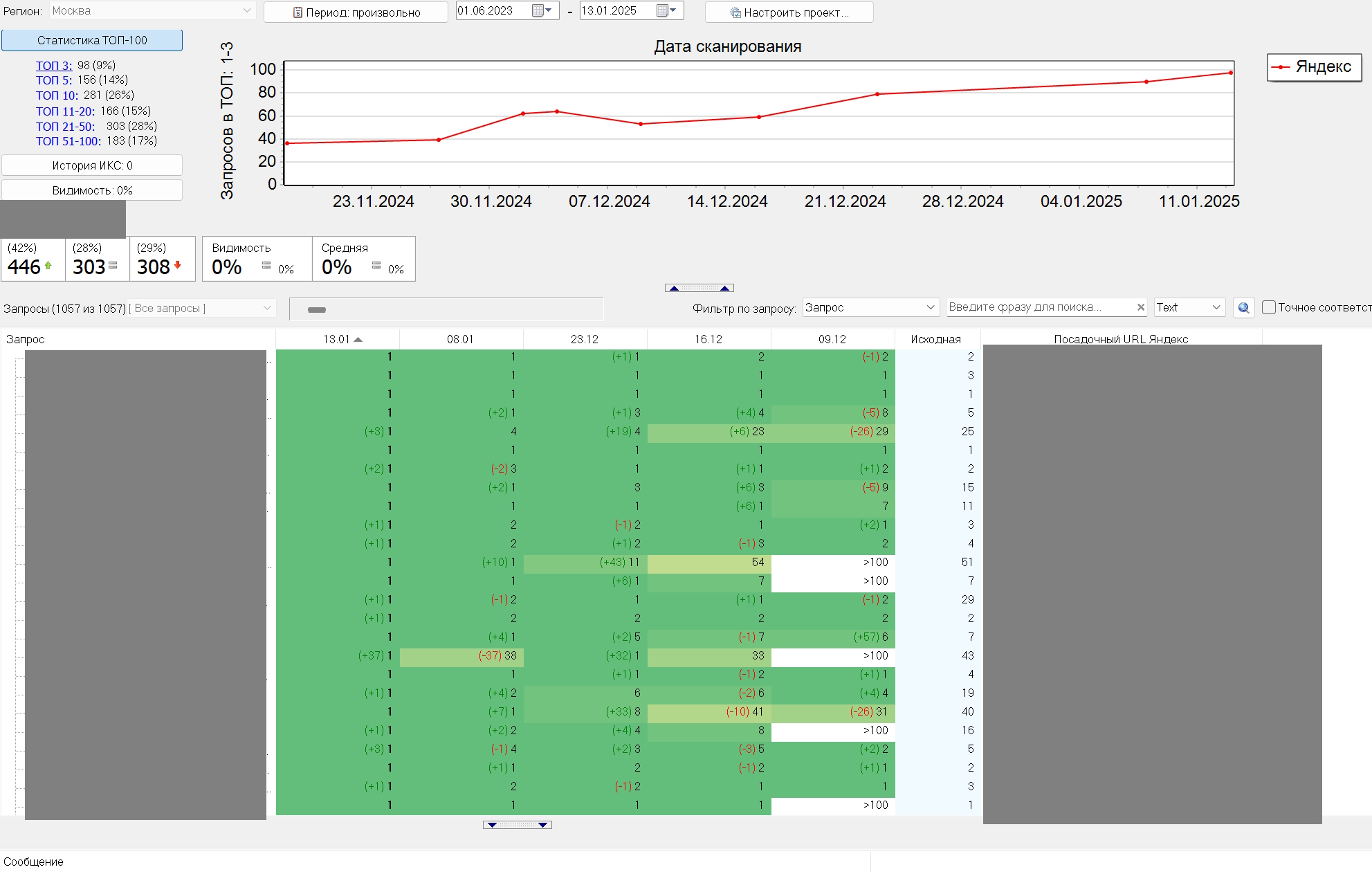
Task: Open the start date calendar picker
Action: 541,10
